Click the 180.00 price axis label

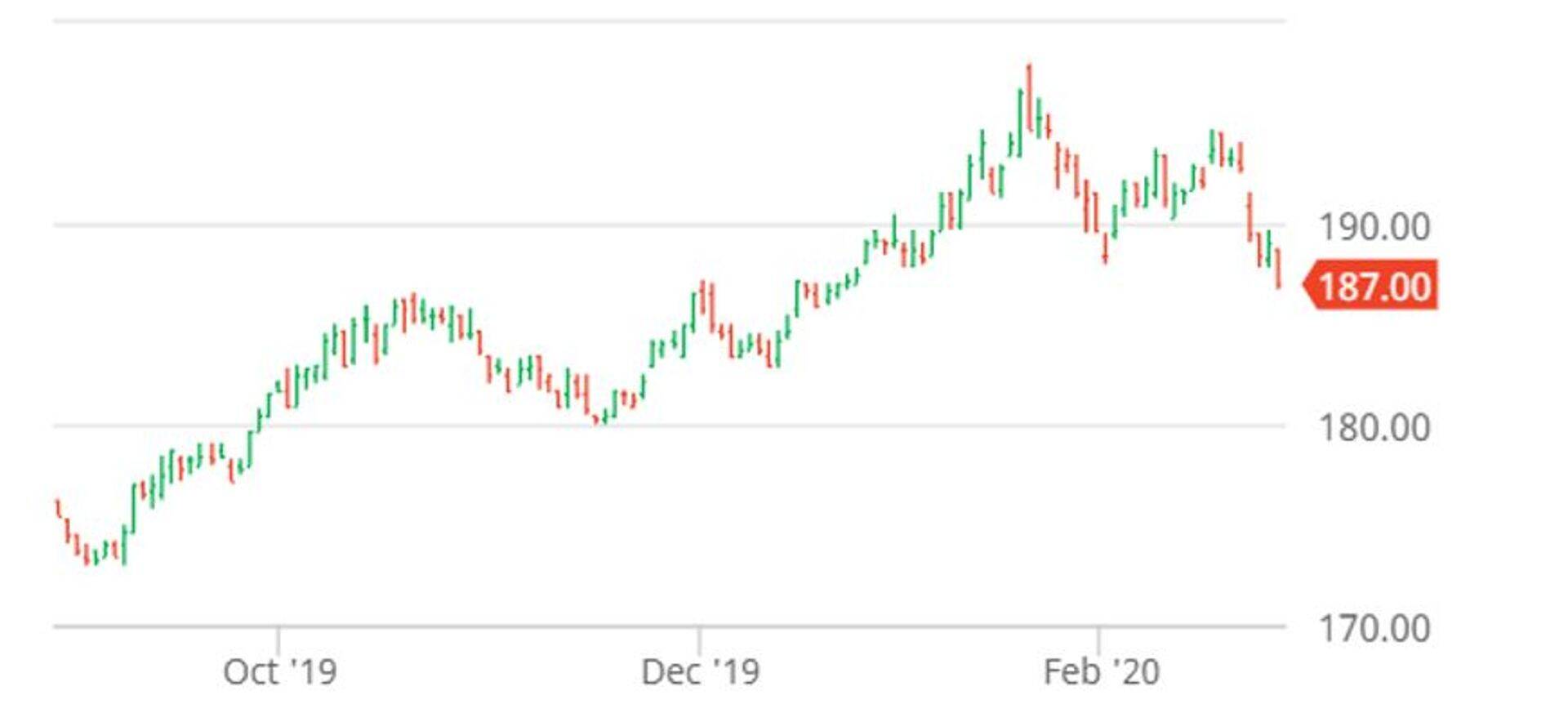coord(1374,427)
